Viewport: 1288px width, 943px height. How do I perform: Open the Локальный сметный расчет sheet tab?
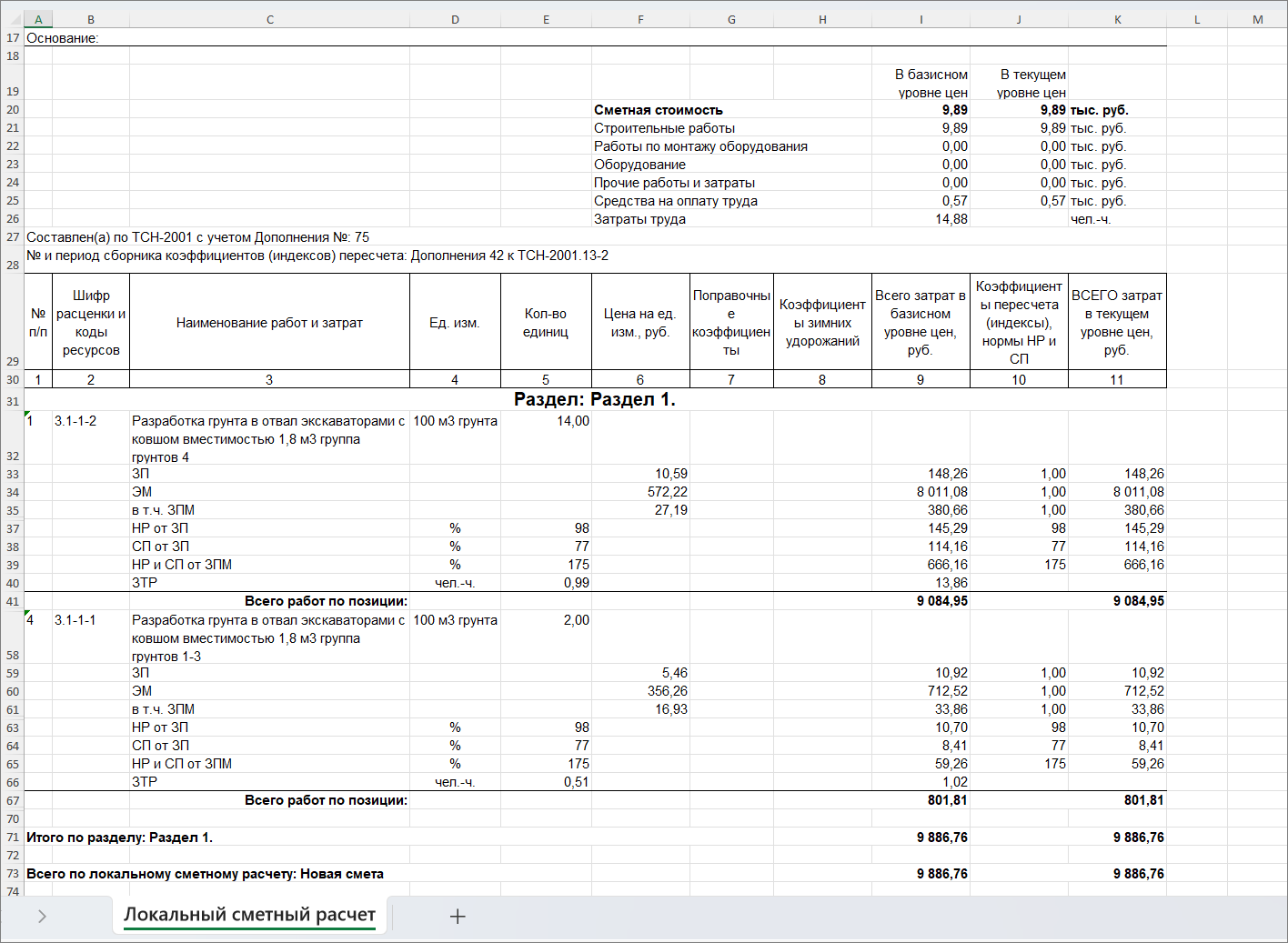tap(249, 915)
